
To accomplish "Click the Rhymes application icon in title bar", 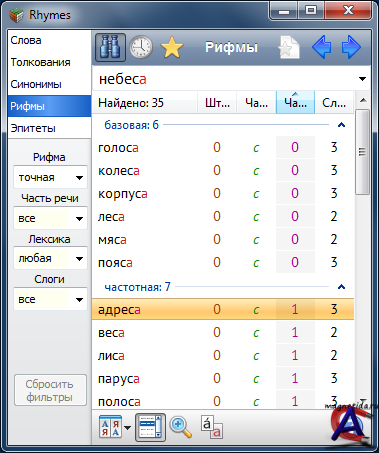I will point(16,15).
